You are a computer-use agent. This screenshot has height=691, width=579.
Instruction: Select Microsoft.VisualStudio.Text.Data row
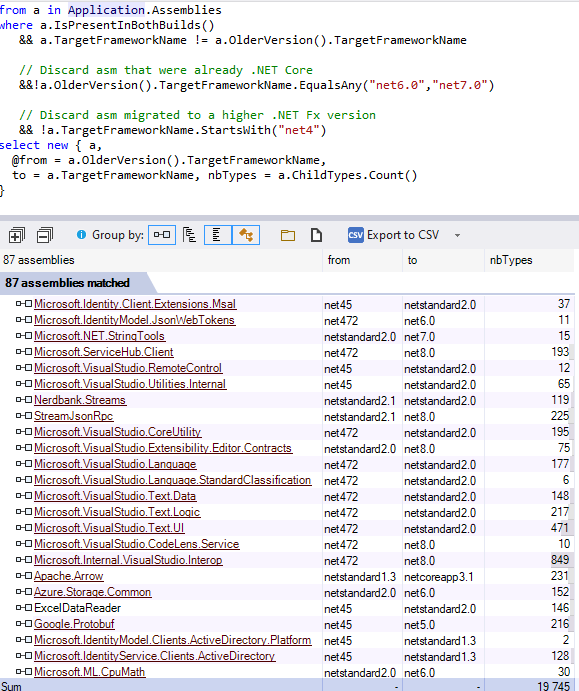point(287,496)
